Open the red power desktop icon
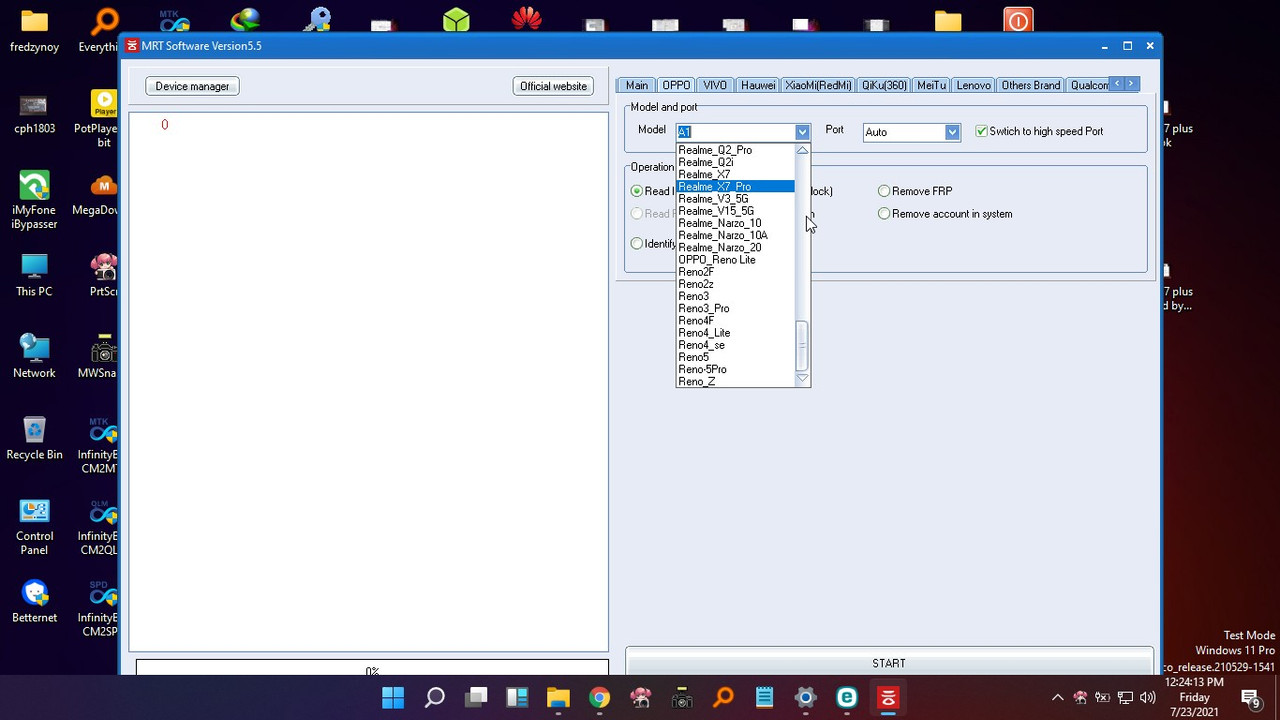The width and height of the screenshot is (1280, 720). point(1018,21)
